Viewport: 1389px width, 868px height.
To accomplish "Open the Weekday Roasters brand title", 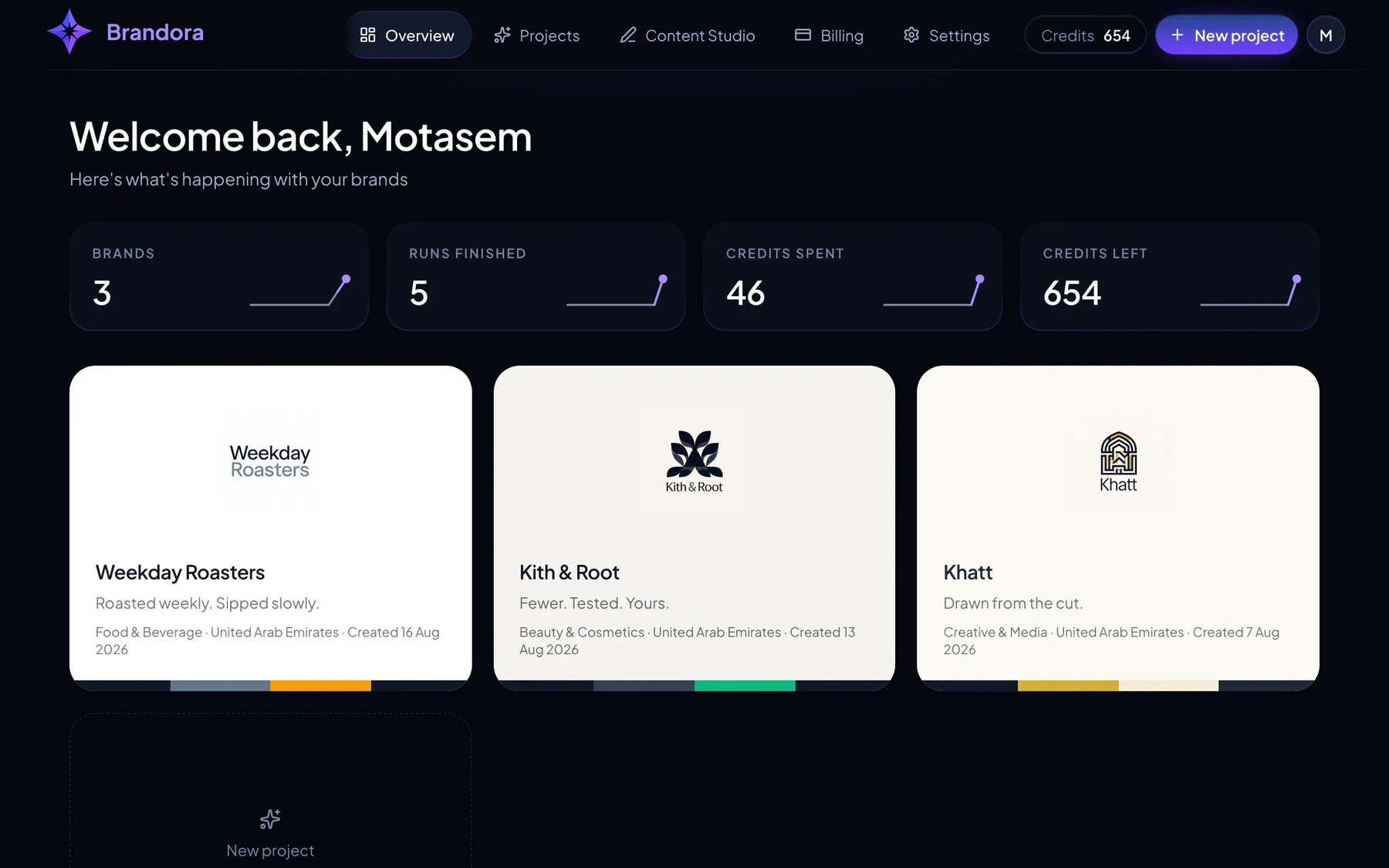I will [x=180, y=572].
